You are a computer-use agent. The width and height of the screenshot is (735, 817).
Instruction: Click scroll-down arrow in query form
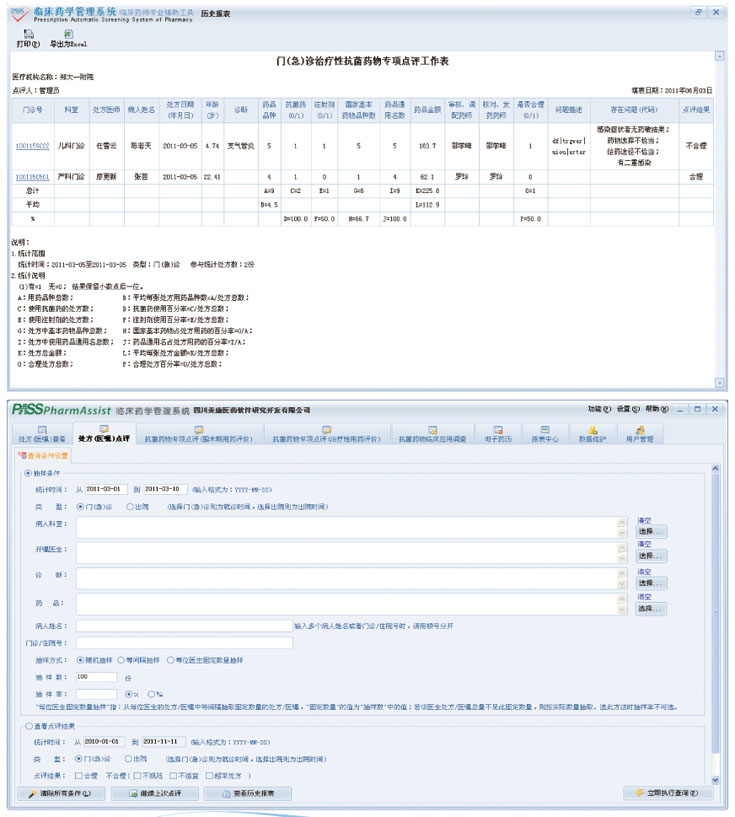tap(715, 780)
